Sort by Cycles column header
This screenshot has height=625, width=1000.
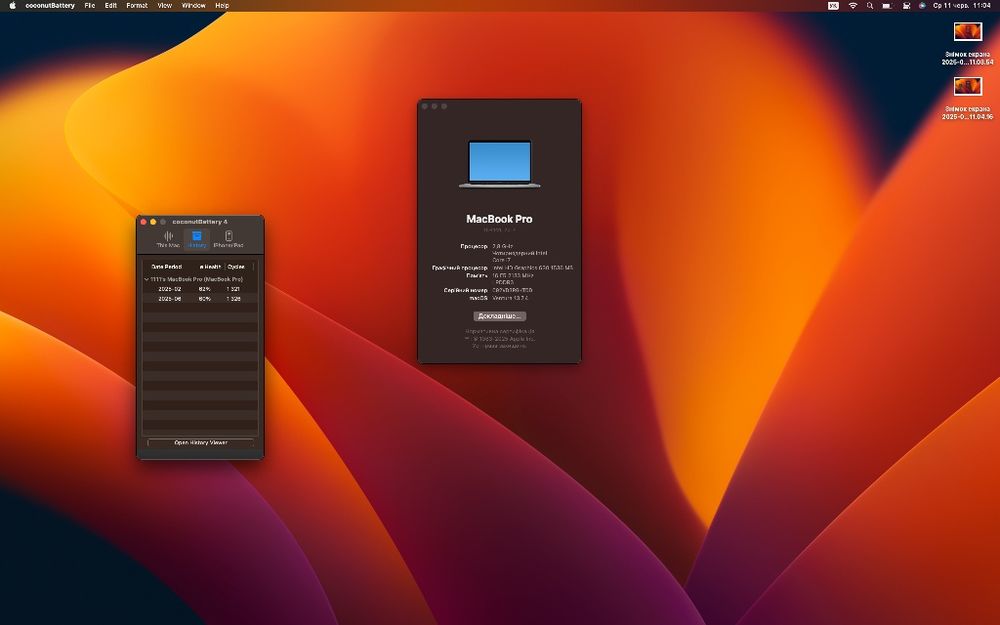[236, 267]
